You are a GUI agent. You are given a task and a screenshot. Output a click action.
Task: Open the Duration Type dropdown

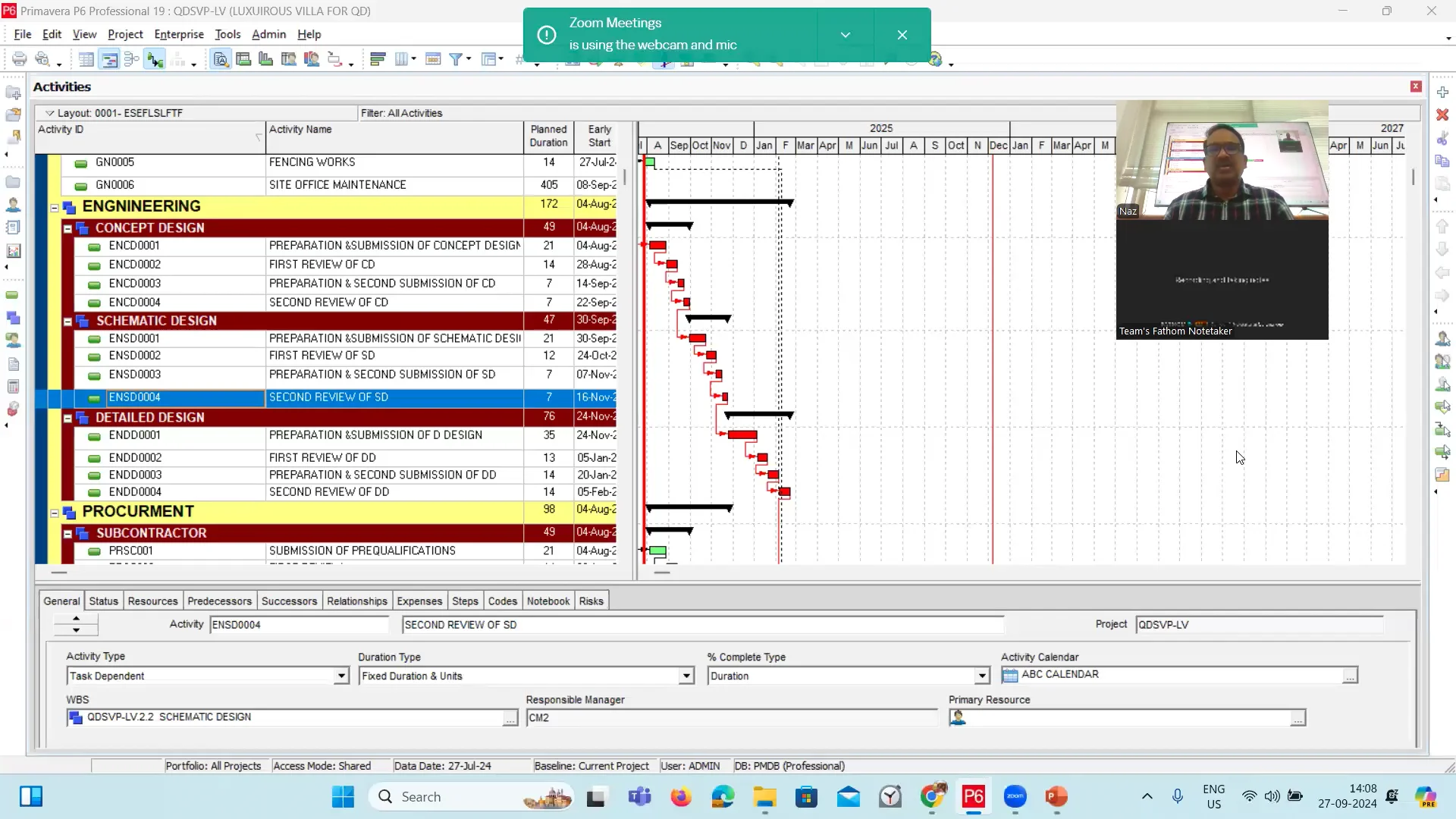[685, 676]
